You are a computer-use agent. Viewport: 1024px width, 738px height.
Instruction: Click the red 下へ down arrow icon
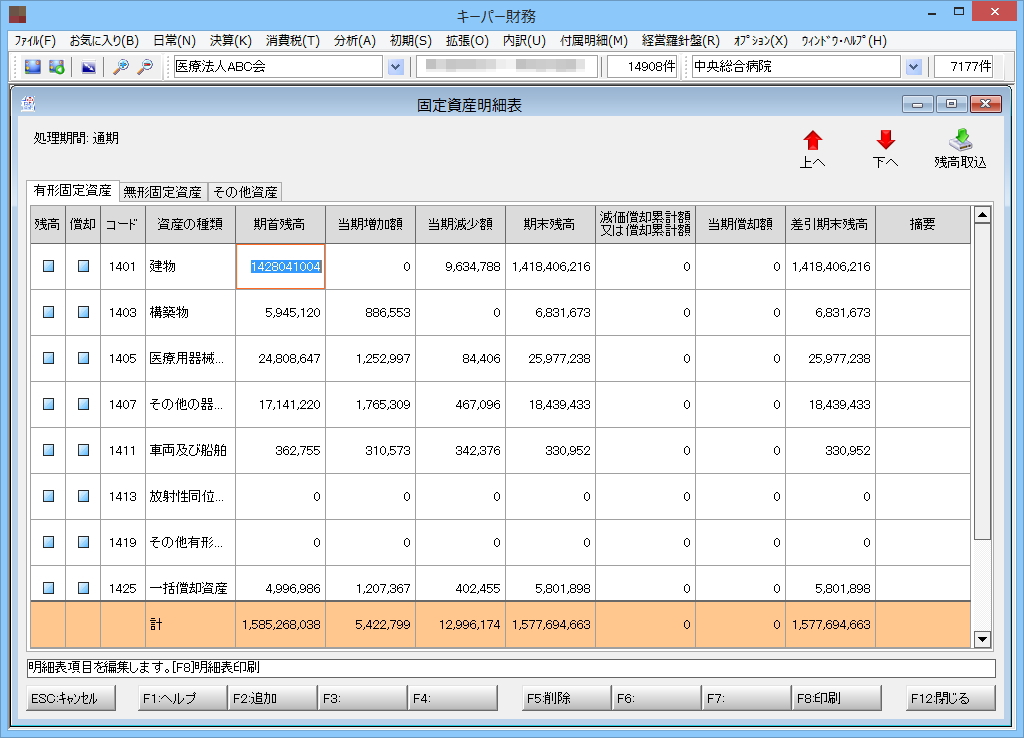[x=886, y=140]
